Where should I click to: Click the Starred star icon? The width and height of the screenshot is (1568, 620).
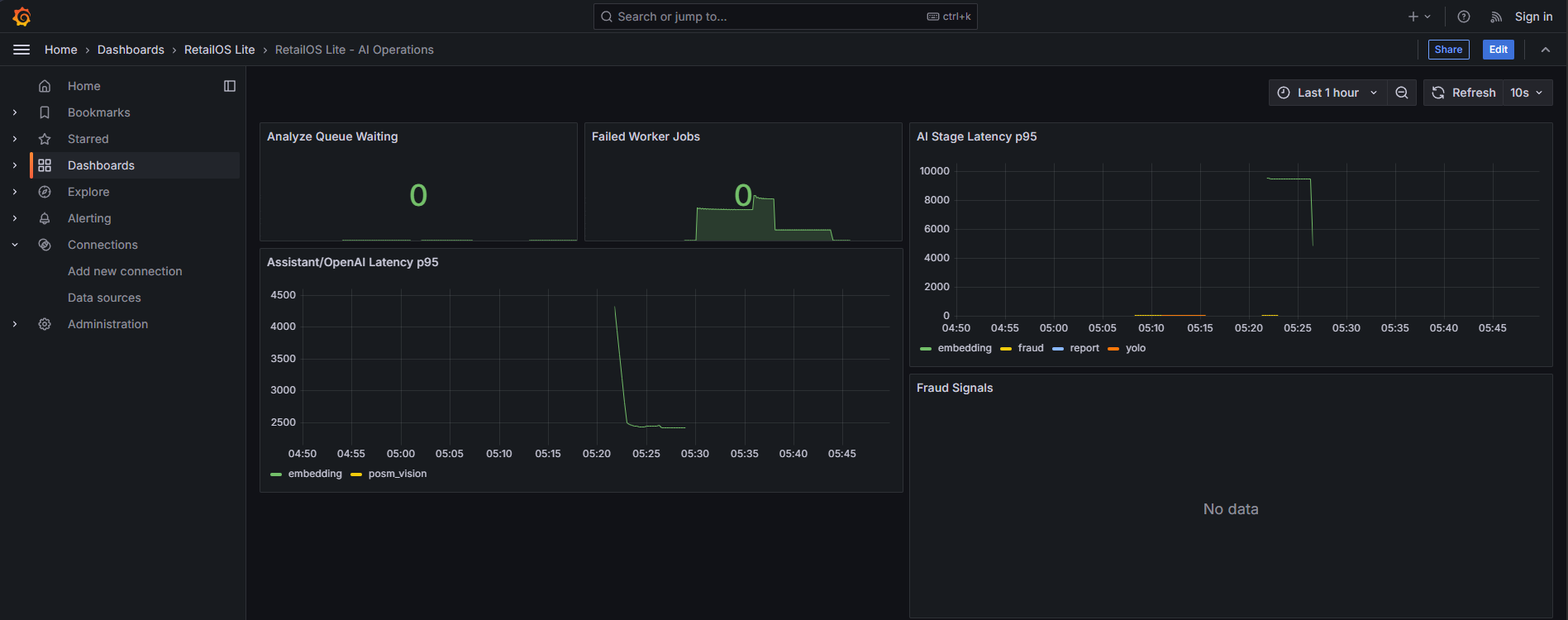tap(45, 139)
